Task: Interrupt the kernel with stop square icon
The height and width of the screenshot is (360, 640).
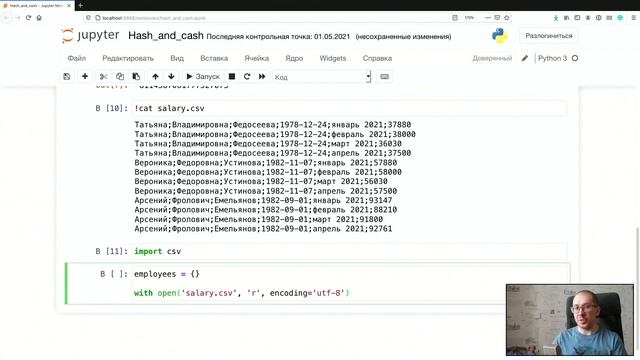Action: click(x=232, y=76)
